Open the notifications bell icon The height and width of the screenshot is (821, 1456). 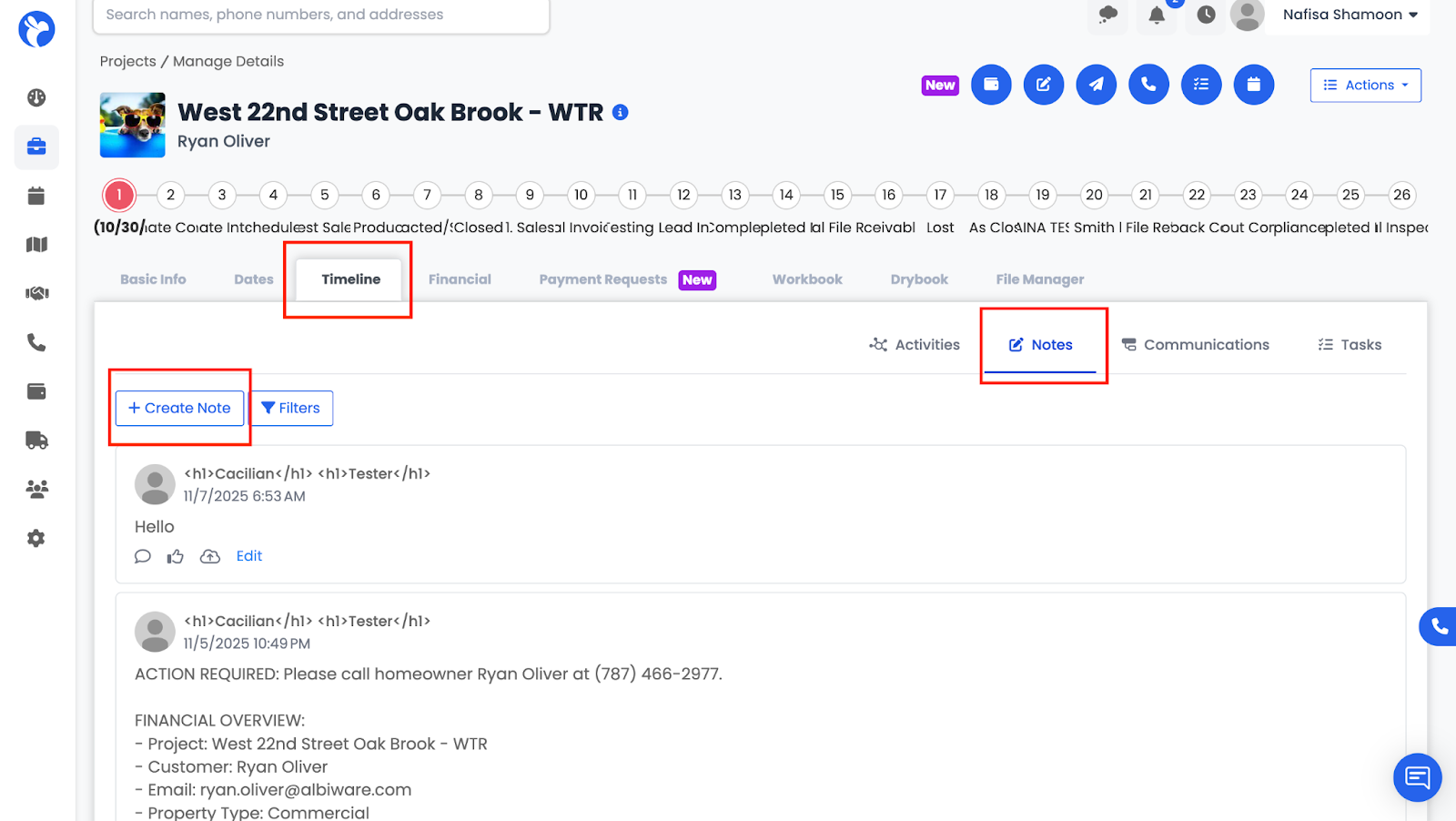(1156, 15)
